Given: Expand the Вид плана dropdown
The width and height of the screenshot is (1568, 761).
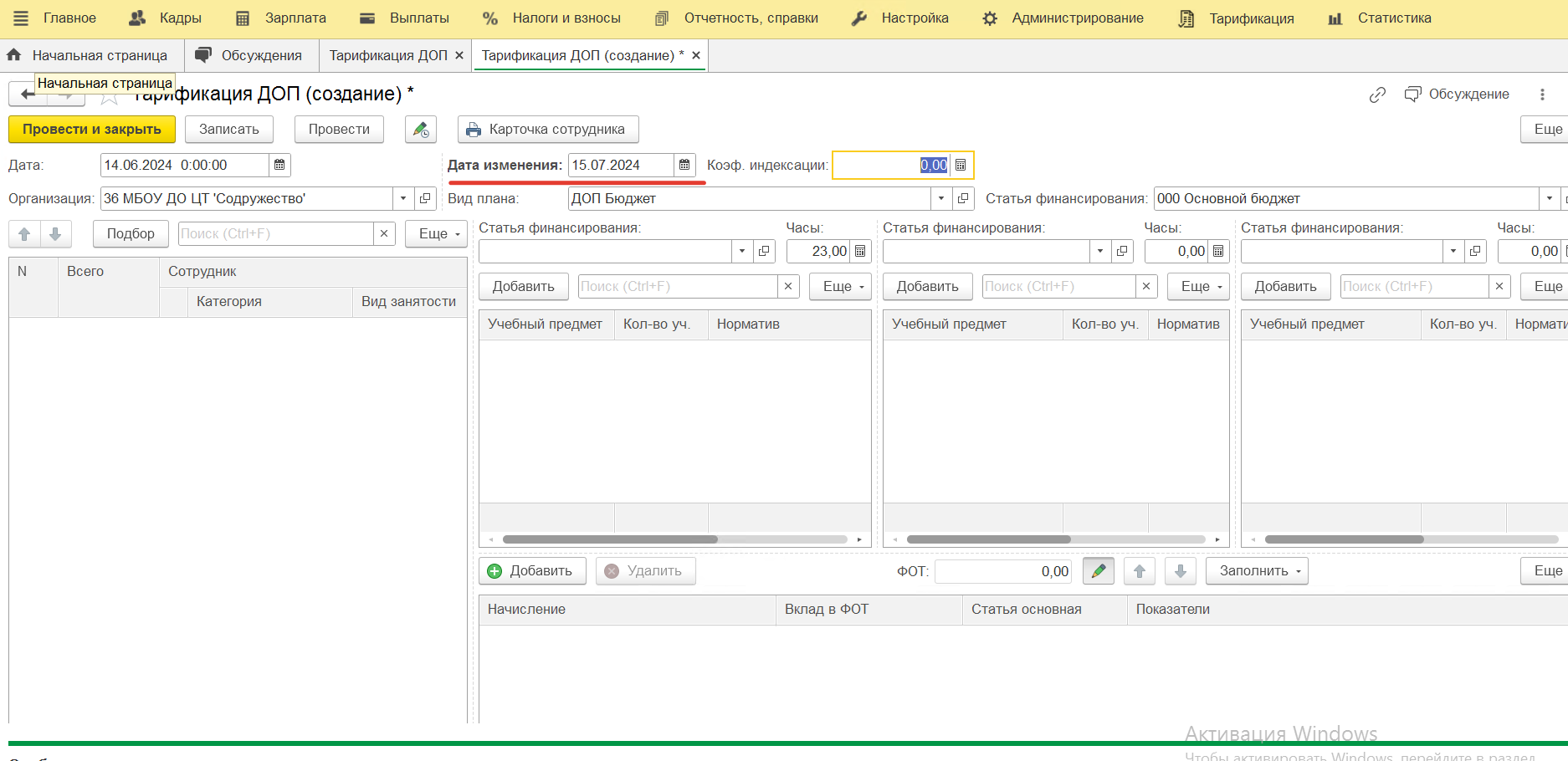Looking at the screenshot, I should [941, 199].
